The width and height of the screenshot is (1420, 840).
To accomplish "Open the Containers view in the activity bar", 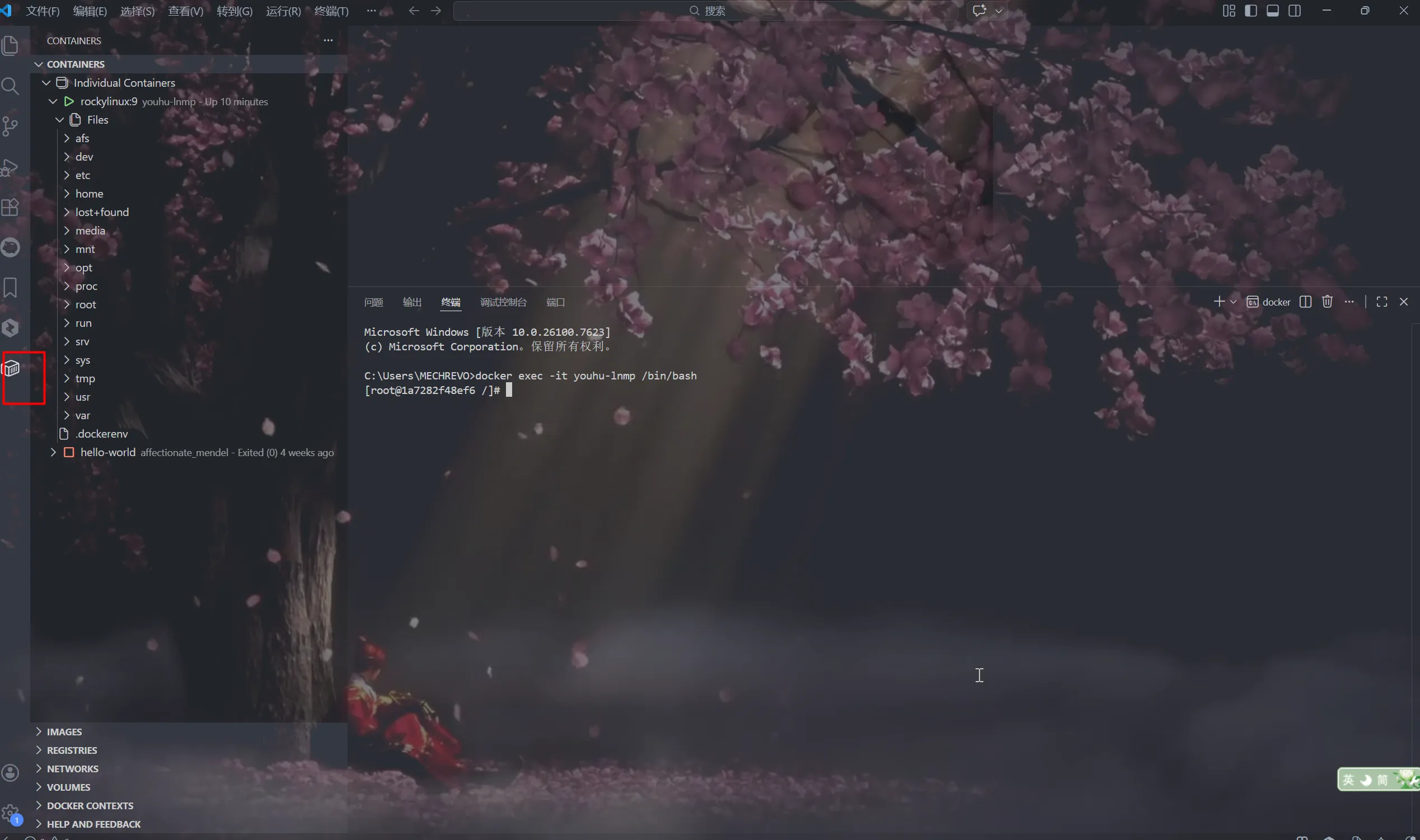I will click(x=11, y=368).
